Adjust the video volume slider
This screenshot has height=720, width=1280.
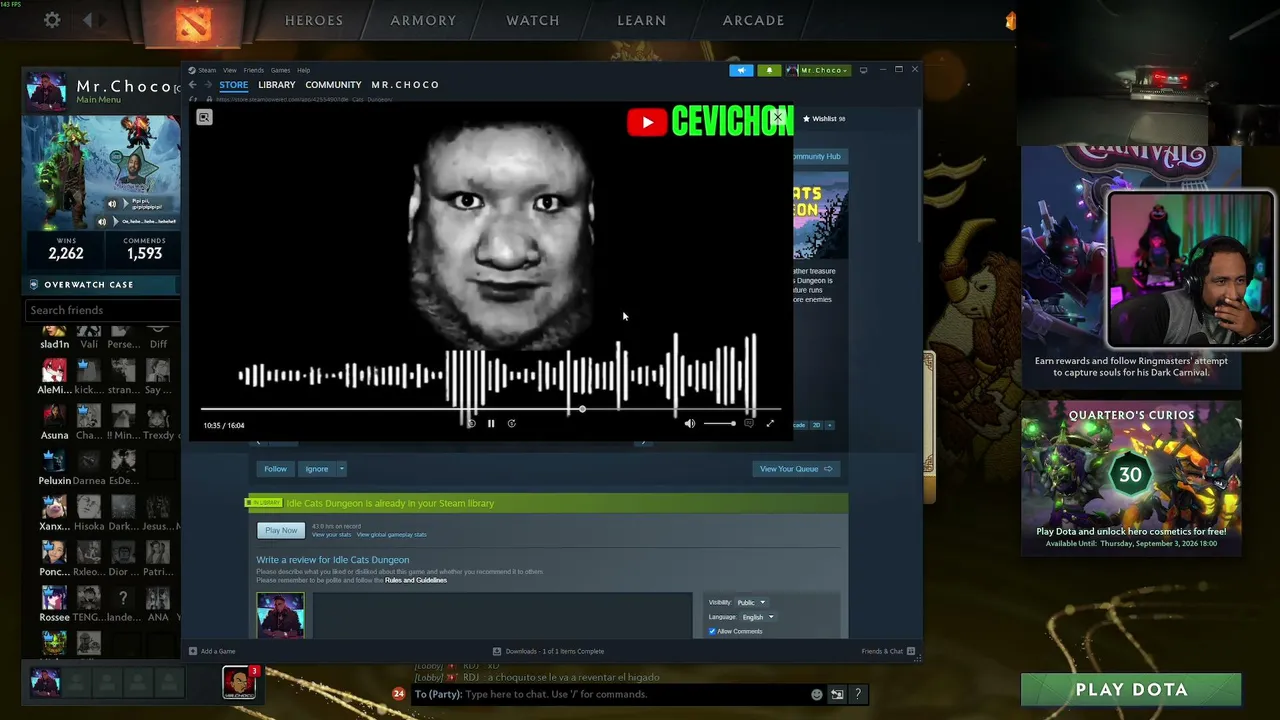(x=719, y=424)
